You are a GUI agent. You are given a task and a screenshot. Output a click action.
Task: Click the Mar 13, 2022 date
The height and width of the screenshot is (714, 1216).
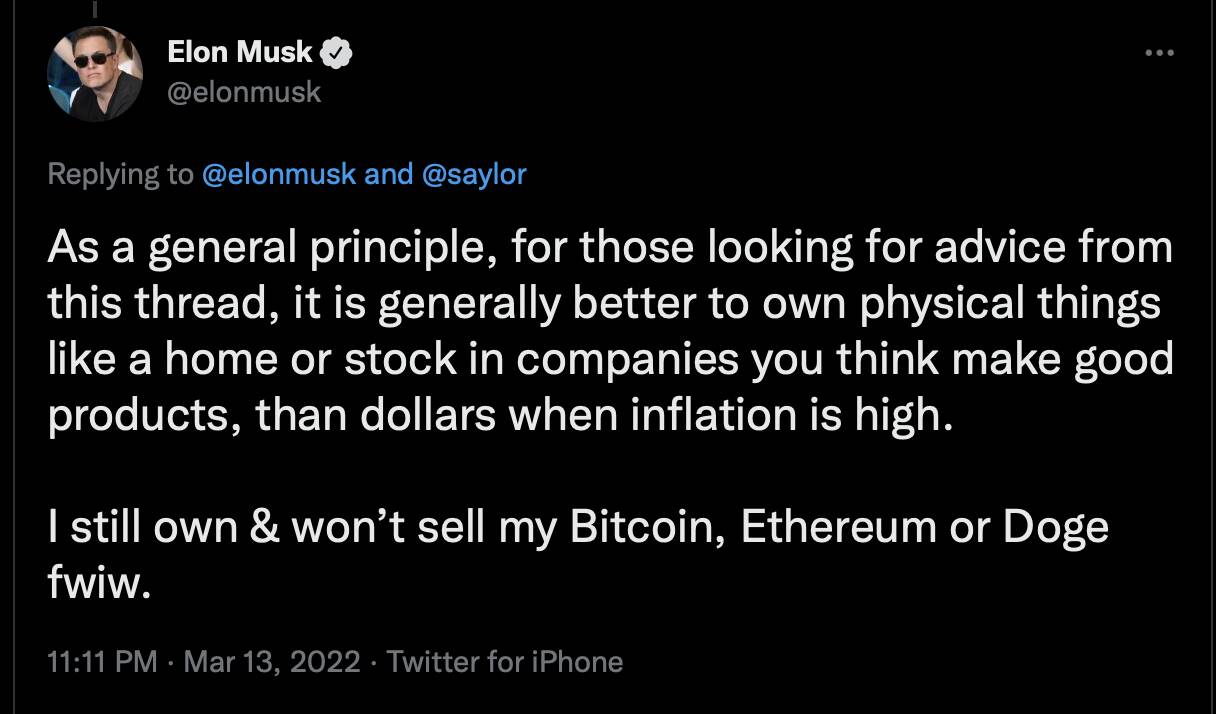tap(273, 661)
